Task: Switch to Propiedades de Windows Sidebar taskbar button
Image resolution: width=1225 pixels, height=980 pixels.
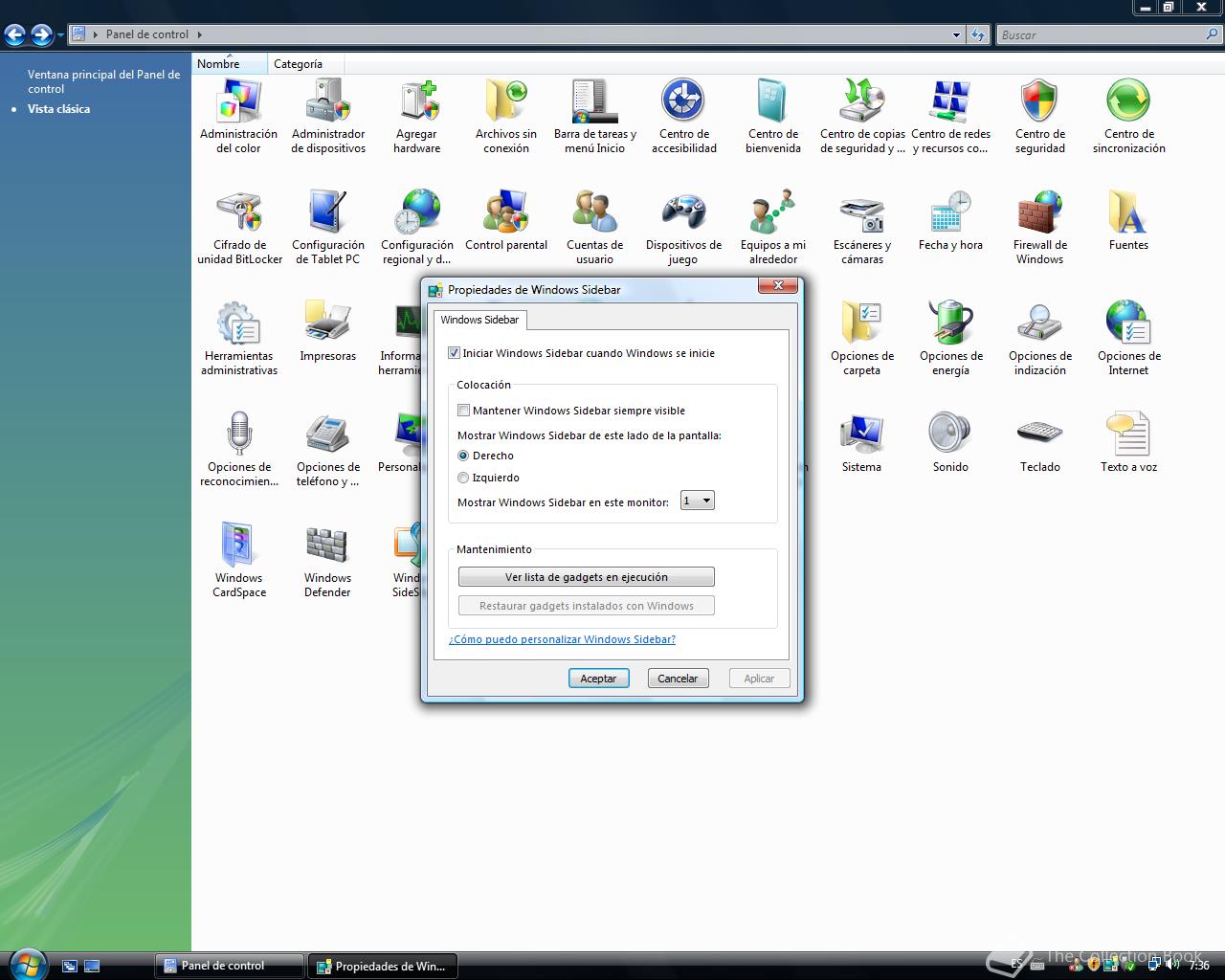Action: pos(383,966)
